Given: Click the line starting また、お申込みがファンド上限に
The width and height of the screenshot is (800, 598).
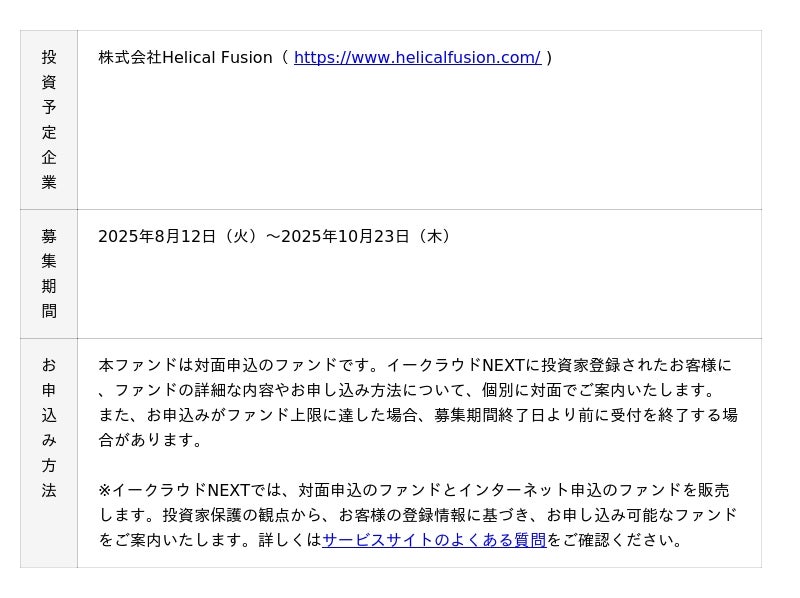Looking at the screenshot, I should (x=417, y=415).
